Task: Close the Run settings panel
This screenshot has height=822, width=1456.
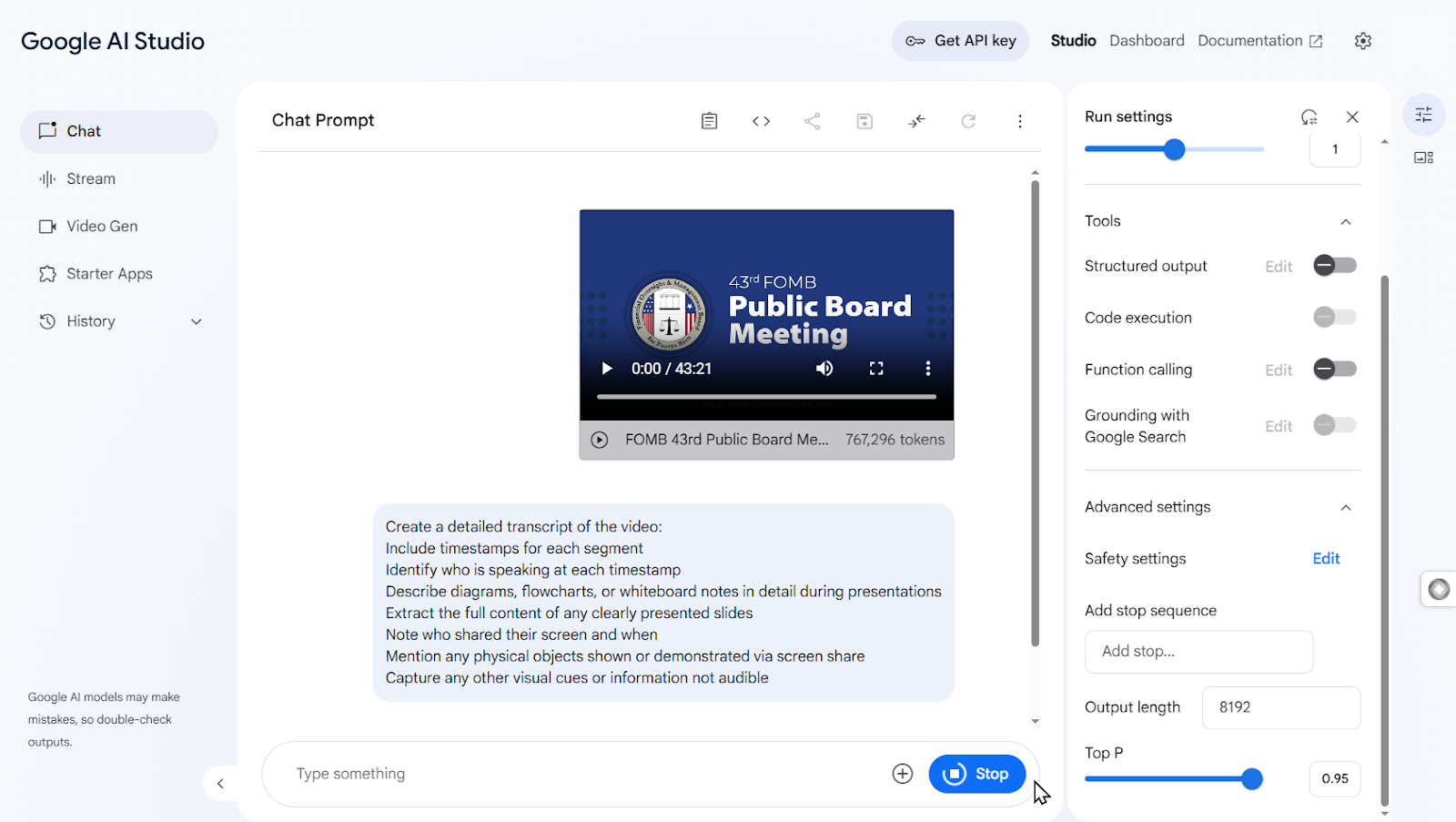Action: [1352, 117]
